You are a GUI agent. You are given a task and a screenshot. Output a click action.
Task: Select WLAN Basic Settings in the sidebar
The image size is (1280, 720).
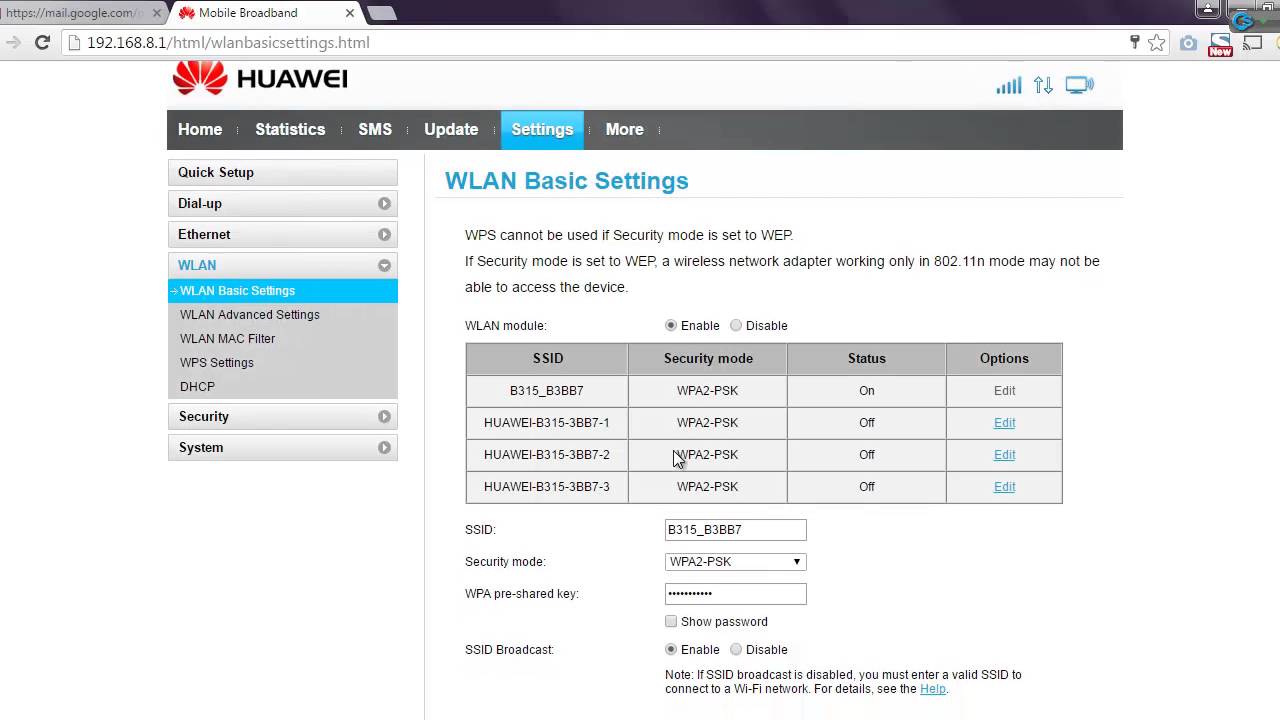[282, 290]
